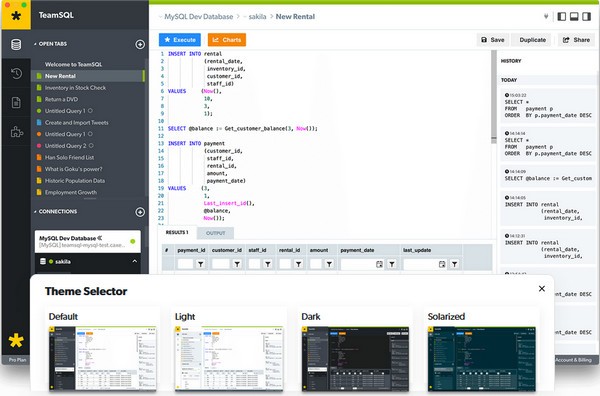This screenshot has height=396, width=600.
Task: Select the Solarized theme thumbnail
Action: coord(481,358)
